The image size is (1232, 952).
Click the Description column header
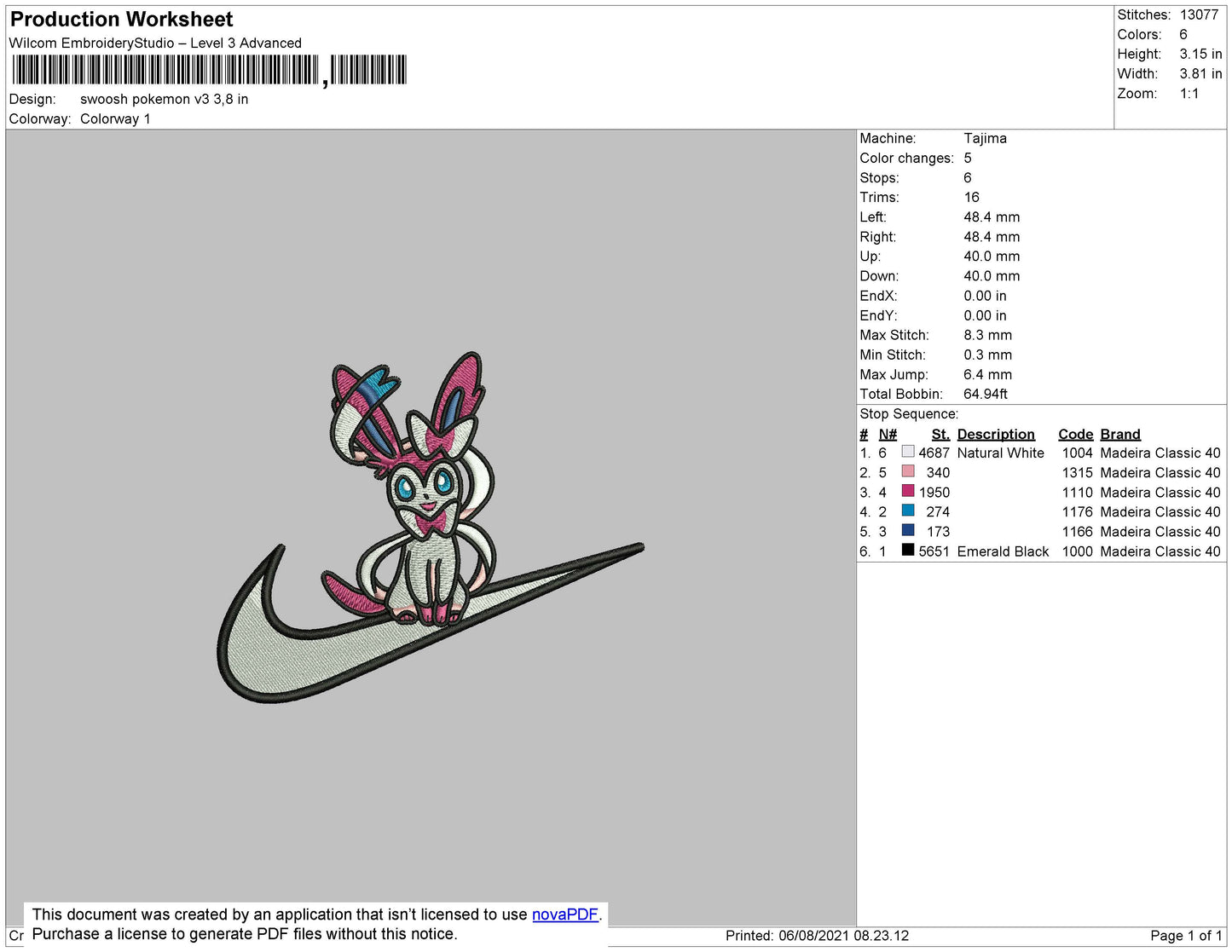pyautogui.click(x=995, y=434)
